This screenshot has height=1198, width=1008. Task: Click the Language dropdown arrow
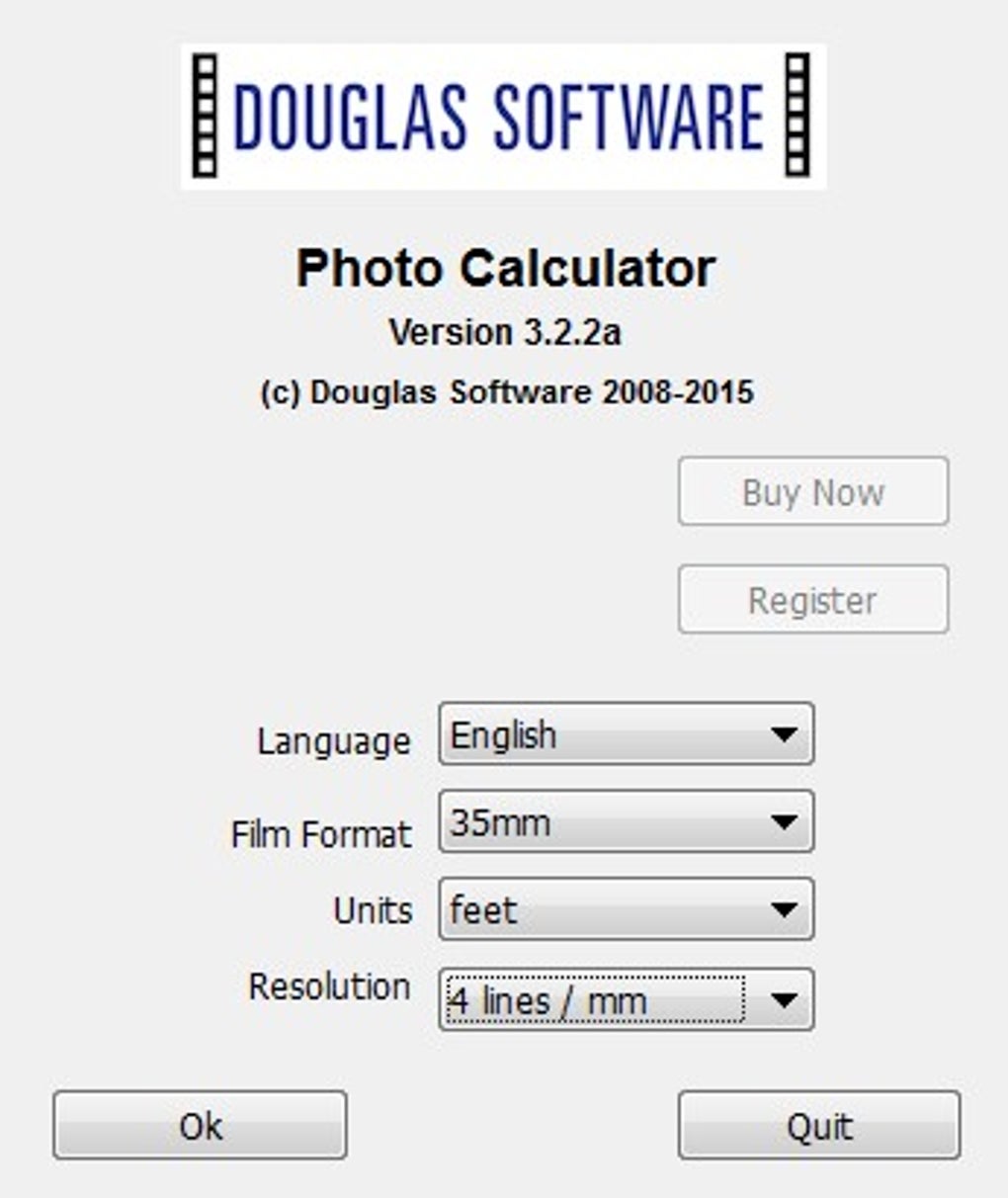point(786,733)
